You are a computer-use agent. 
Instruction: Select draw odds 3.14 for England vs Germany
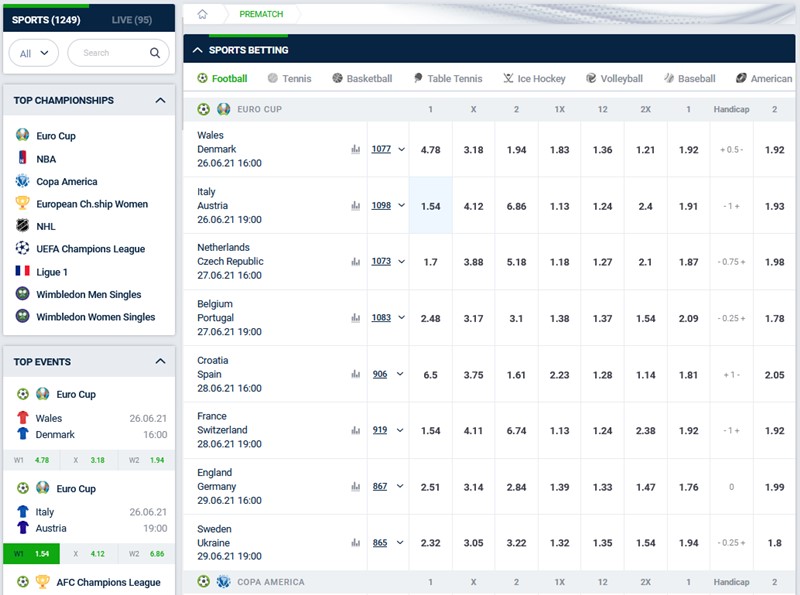click(473, 487)
